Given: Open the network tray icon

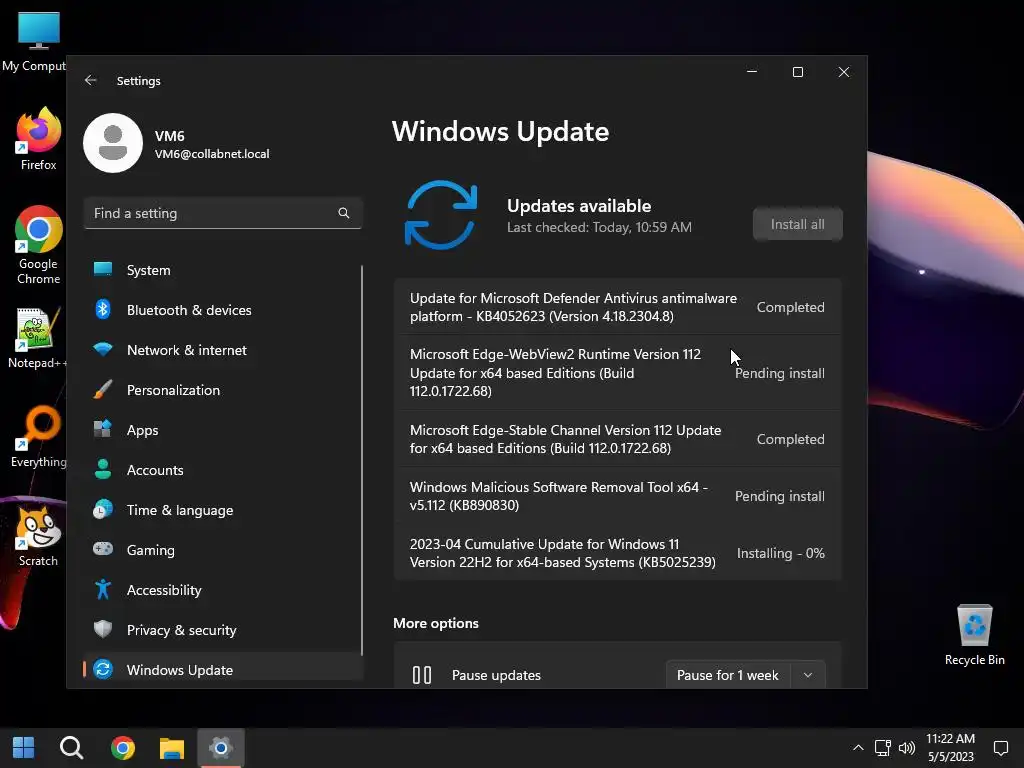Looking at the screenshot, I should [x=882, y=748].
